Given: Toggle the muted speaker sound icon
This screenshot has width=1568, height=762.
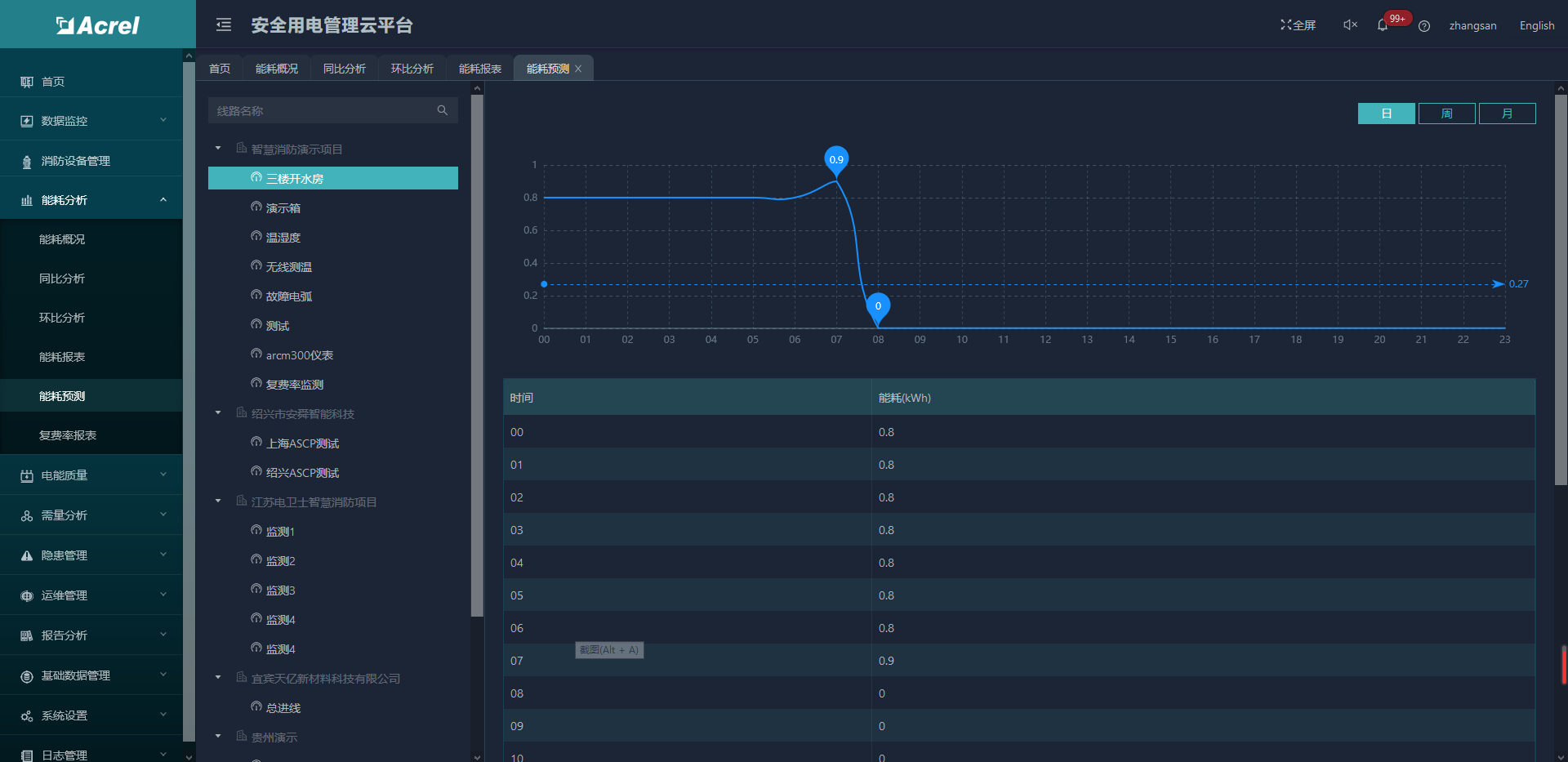Looking at the screenshot, I should [1350, 25].
